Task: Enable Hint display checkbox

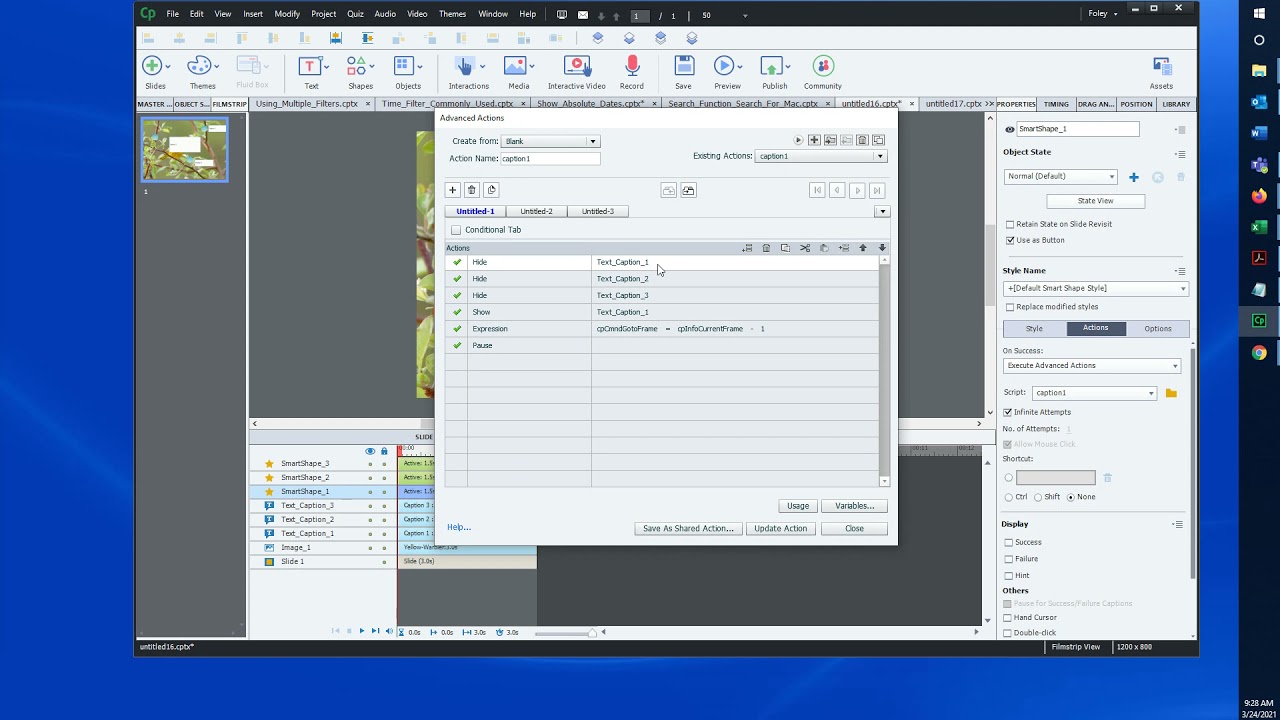Action: tap(1008, 575)
